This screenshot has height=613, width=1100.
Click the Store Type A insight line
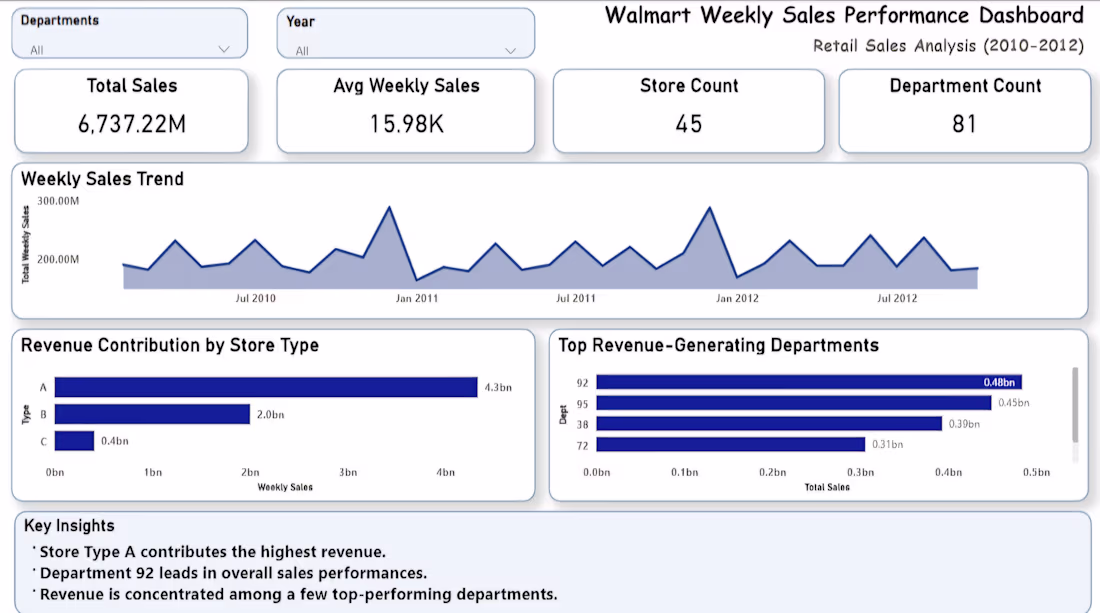tap(213, 552)
